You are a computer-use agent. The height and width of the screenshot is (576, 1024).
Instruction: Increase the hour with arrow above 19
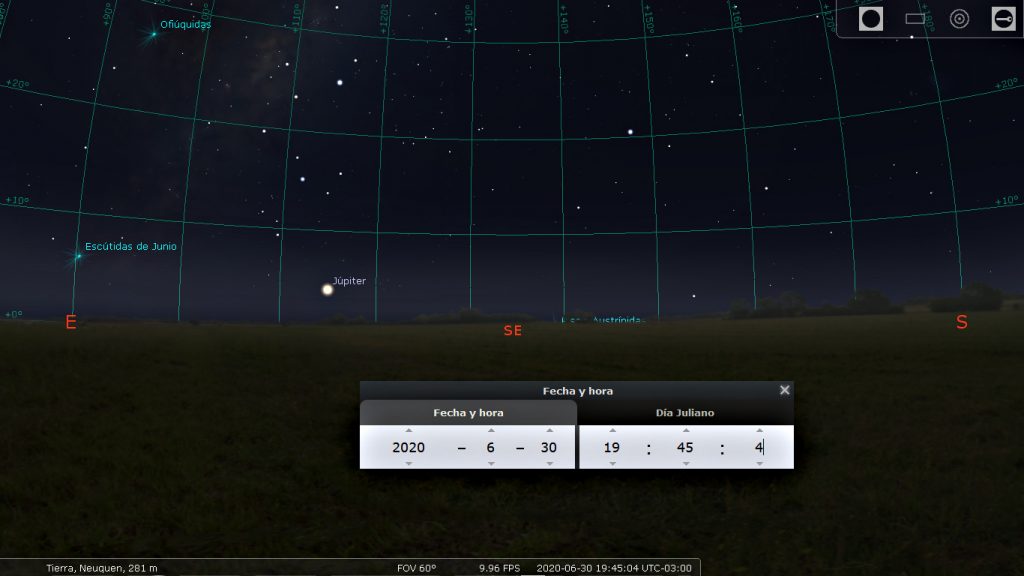pyautogui.click(x=612, y=430)
